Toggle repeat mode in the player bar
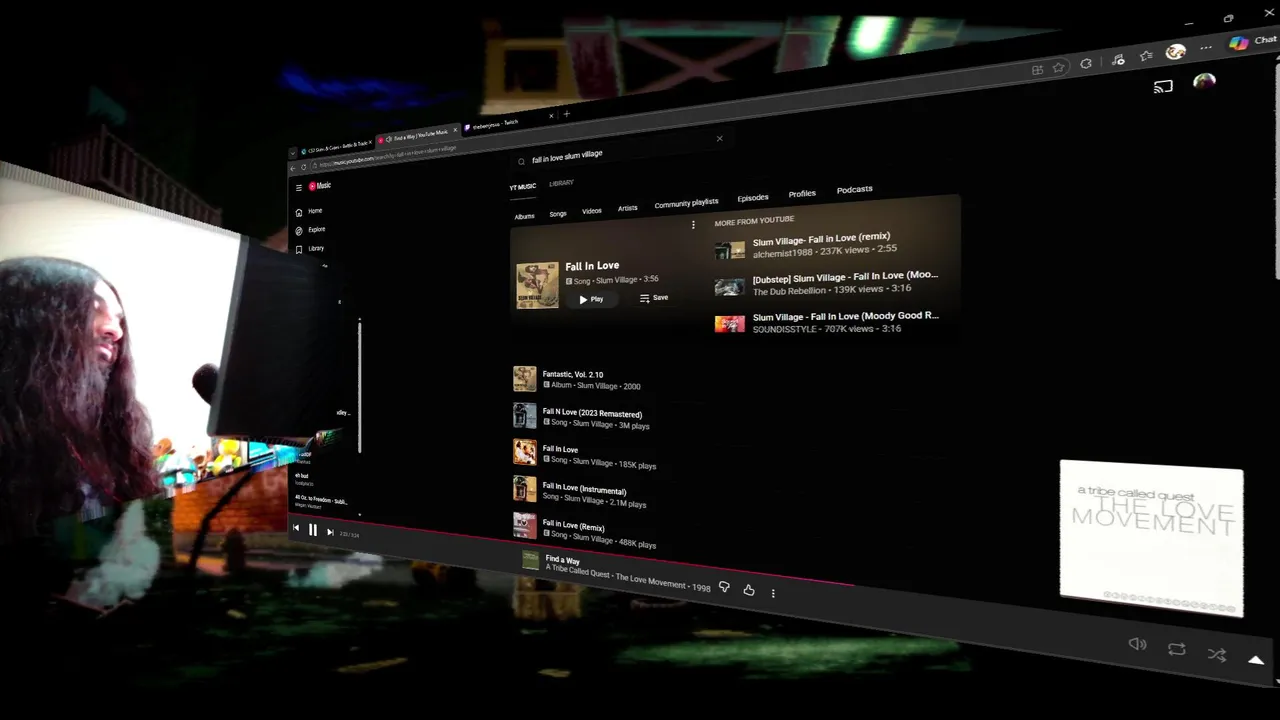 (x=1177, y=649)
